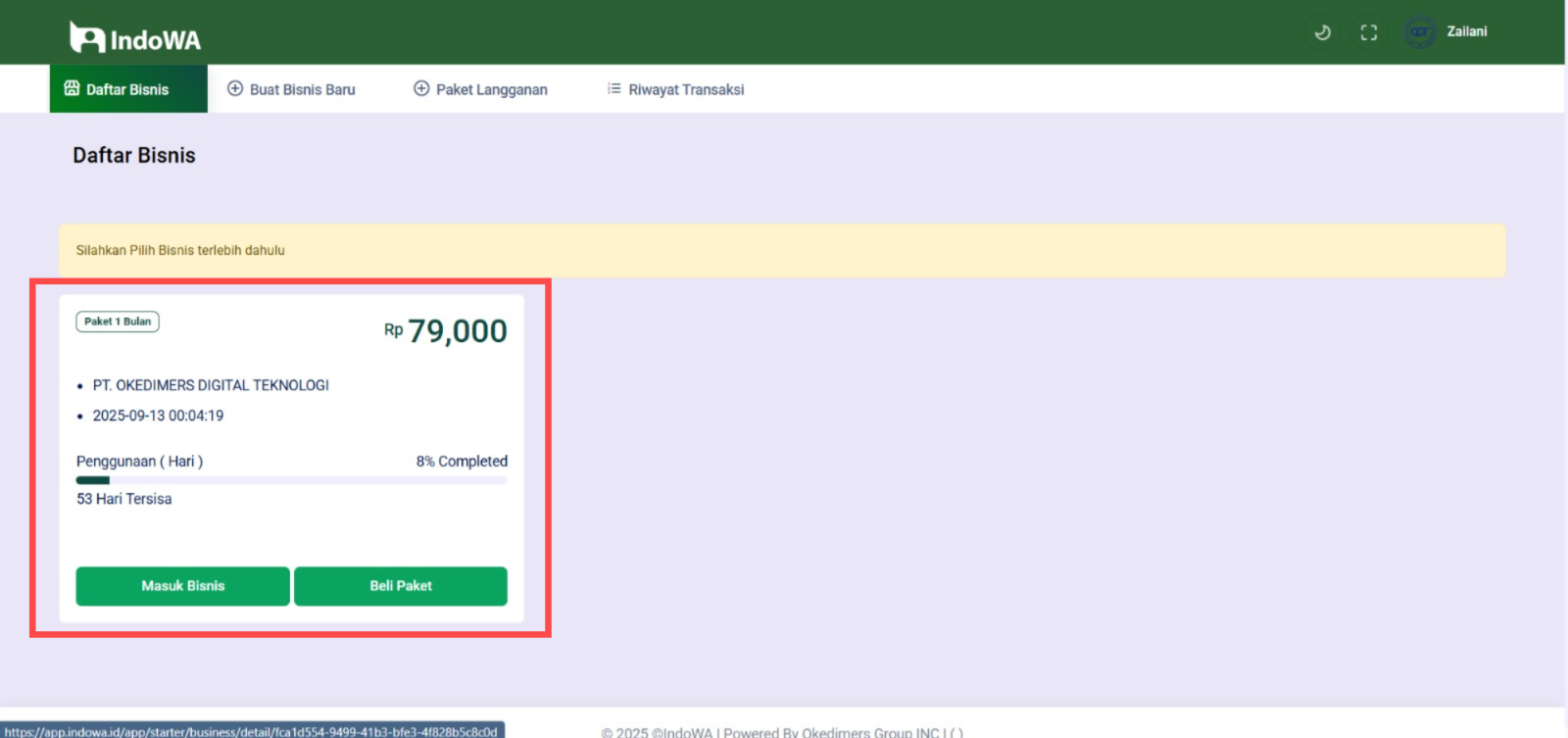Click the footer copyright IndoWA text

[x=782, y=732]
